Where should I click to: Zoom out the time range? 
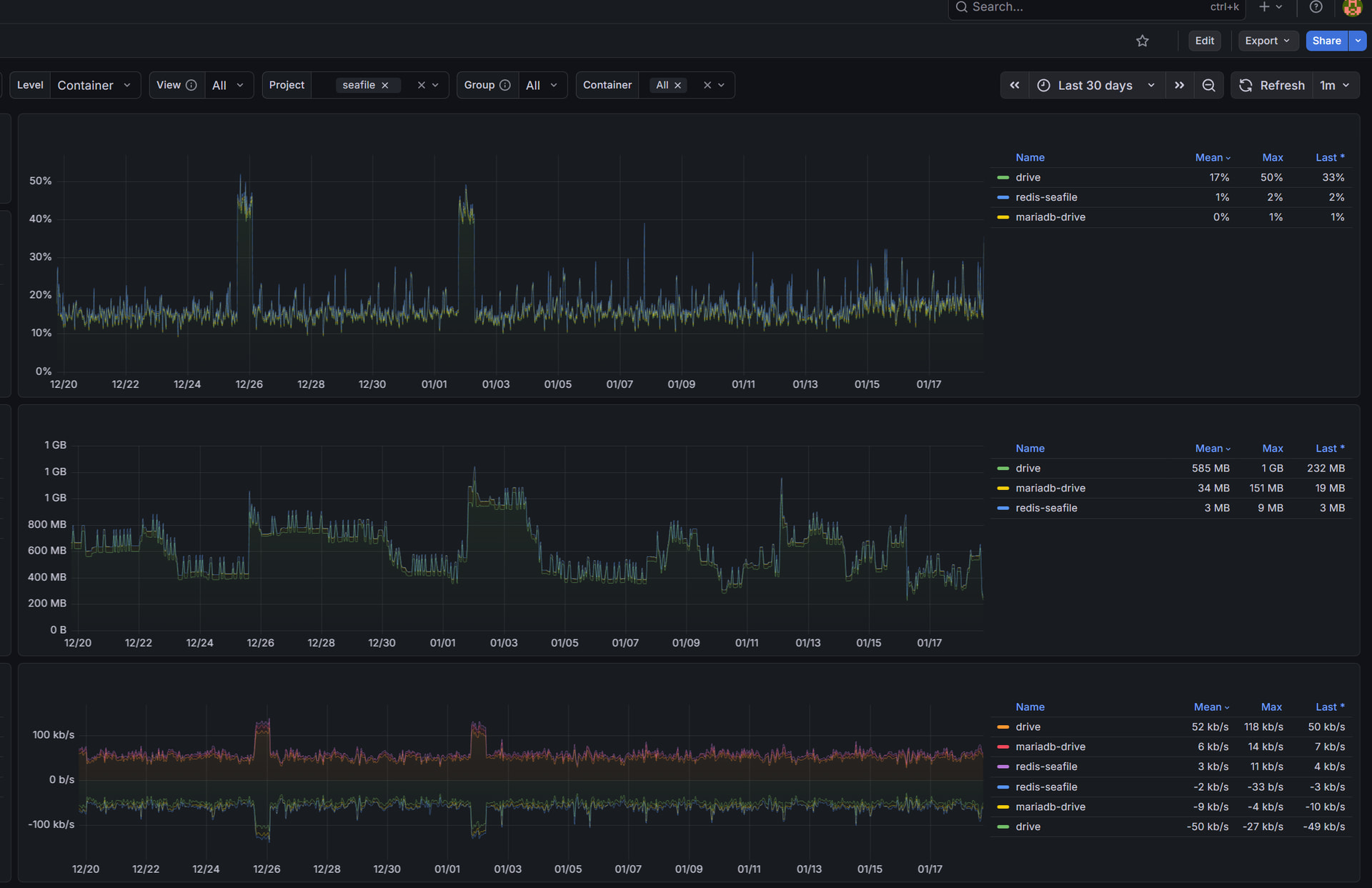coord(1208,85)
